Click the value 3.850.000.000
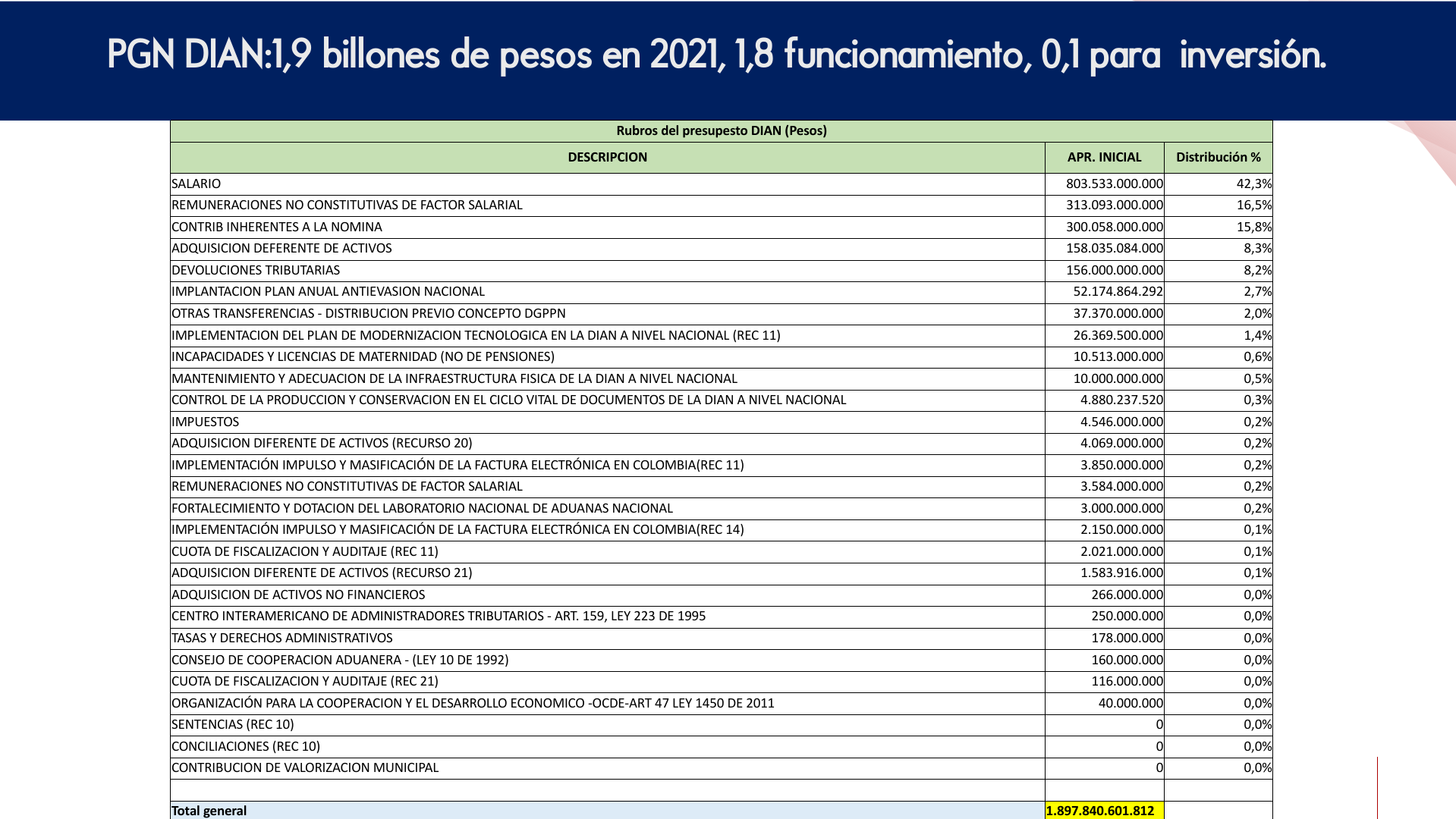1456x819 pixels. tap(1121, 465)
